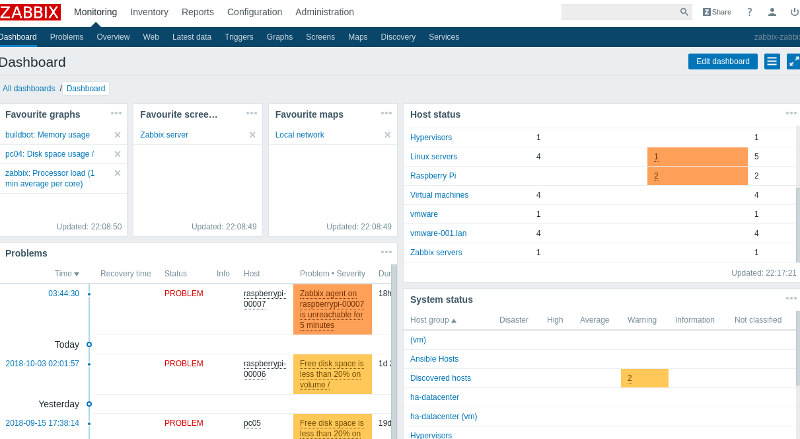Open problem time 03:44:30 link
This screenshot has width=800, height=439.
point(64,294)
